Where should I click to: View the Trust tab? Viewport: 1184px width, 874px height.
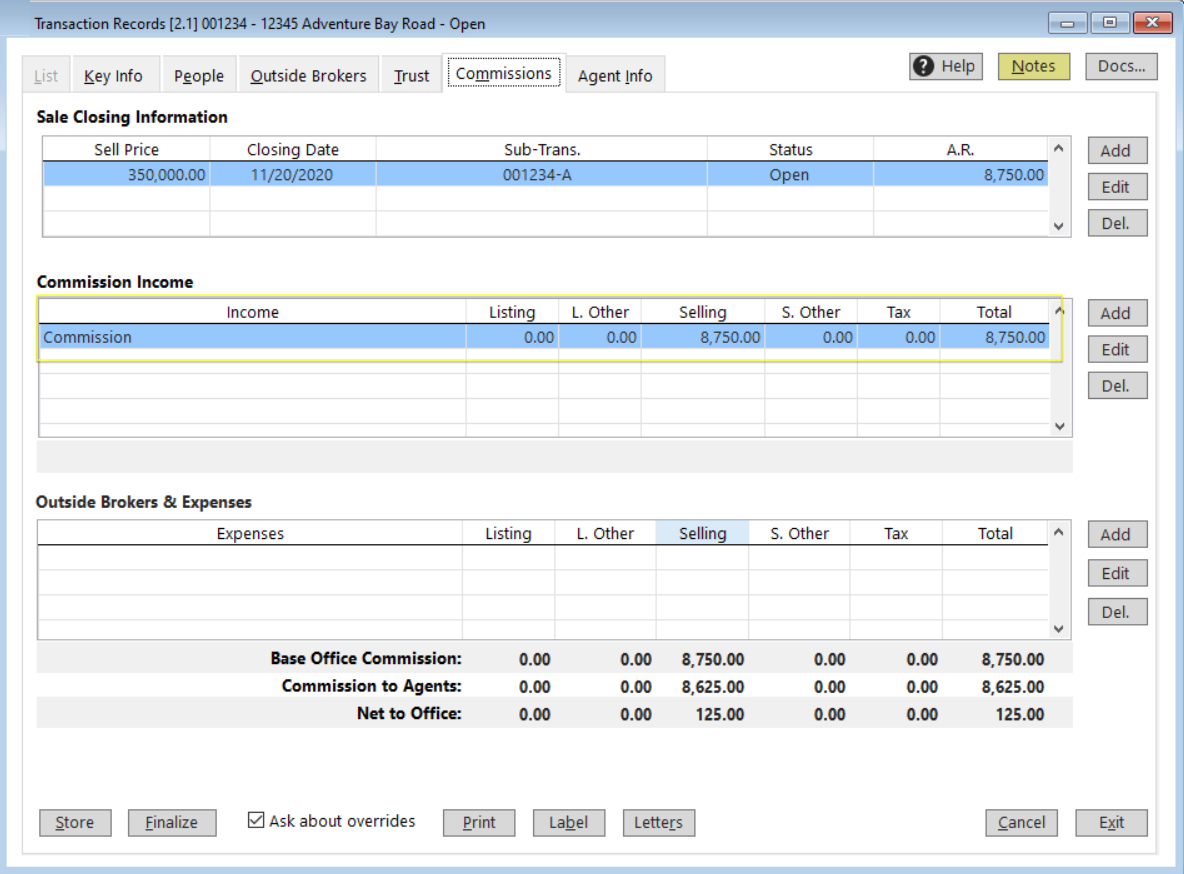[411, 74]
